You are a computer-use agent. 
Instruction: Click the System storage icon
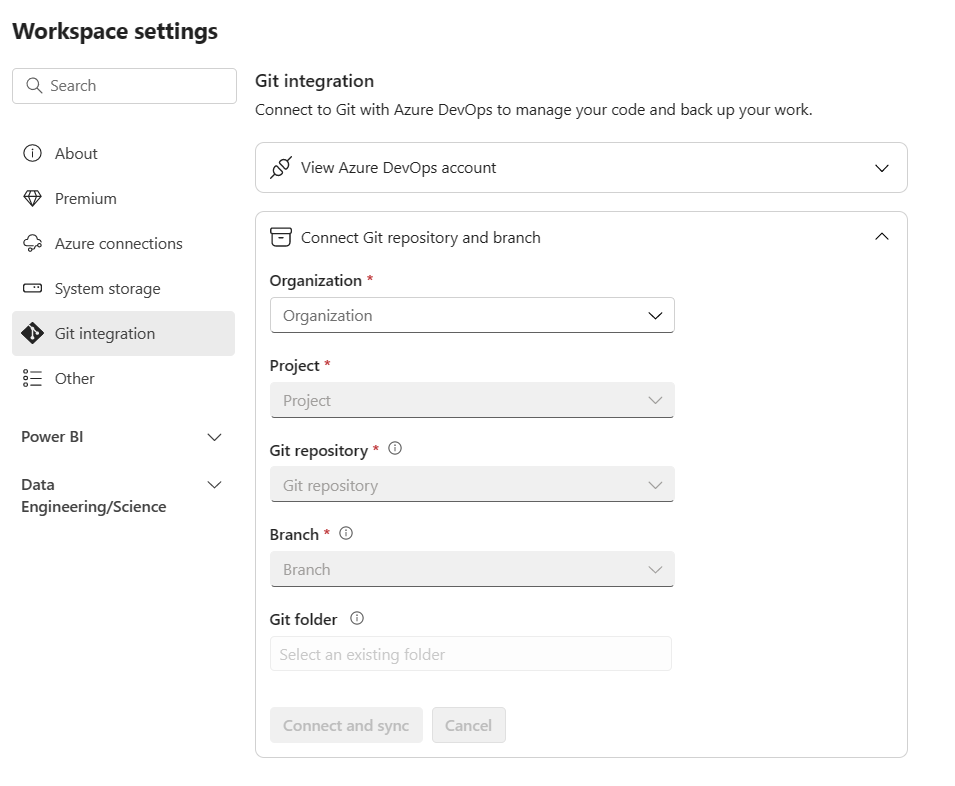(31, 288)
